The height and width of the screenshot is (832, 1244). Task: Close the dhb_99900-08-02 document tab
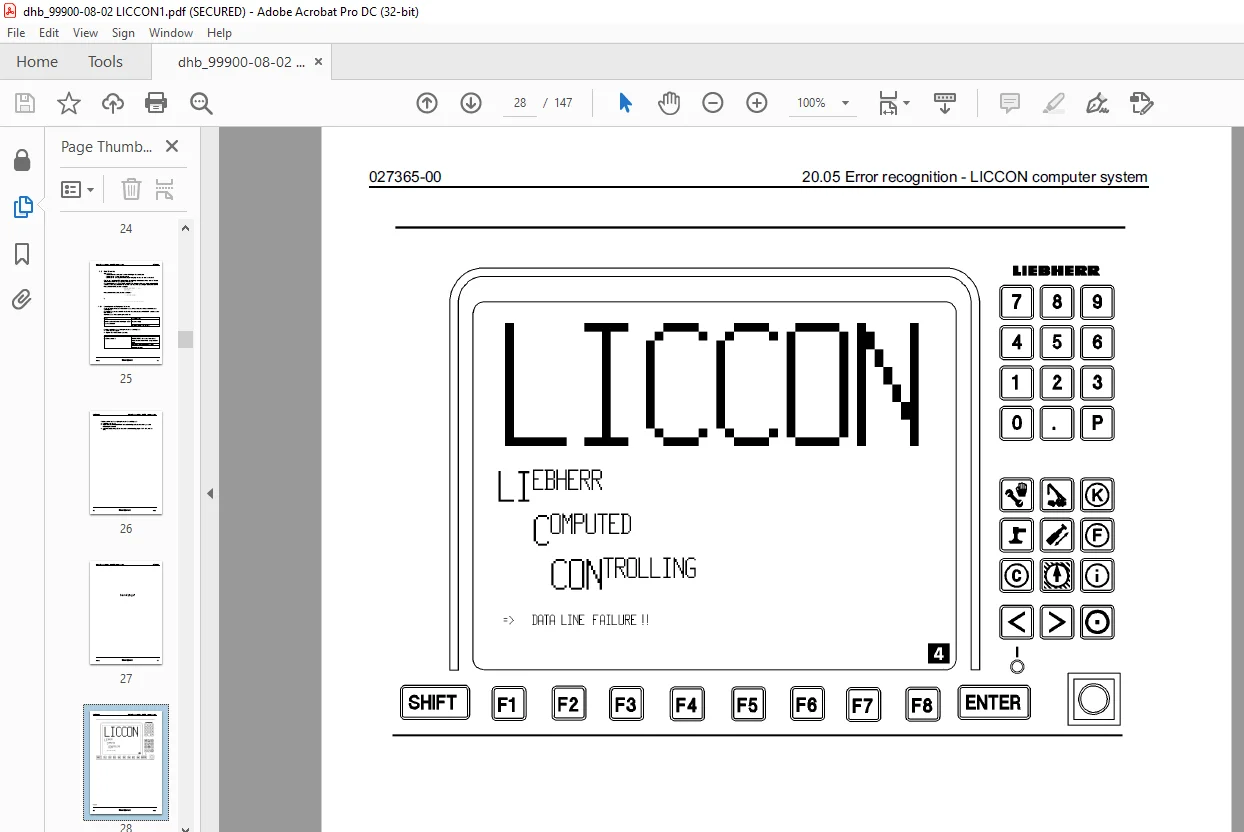click(x=319, y=62)
